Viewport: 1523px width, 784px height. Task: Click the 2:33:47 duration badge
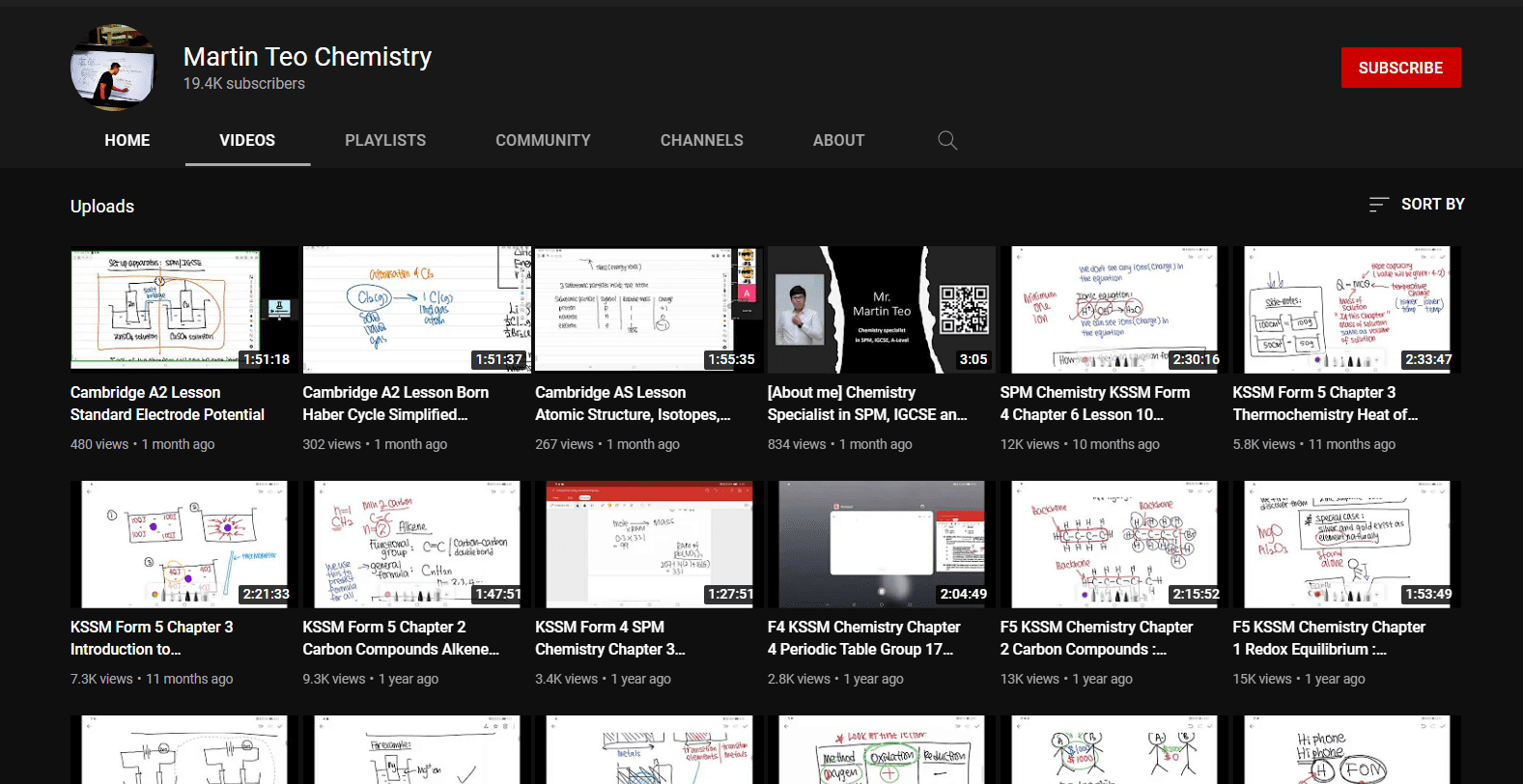click(1428, 359)
